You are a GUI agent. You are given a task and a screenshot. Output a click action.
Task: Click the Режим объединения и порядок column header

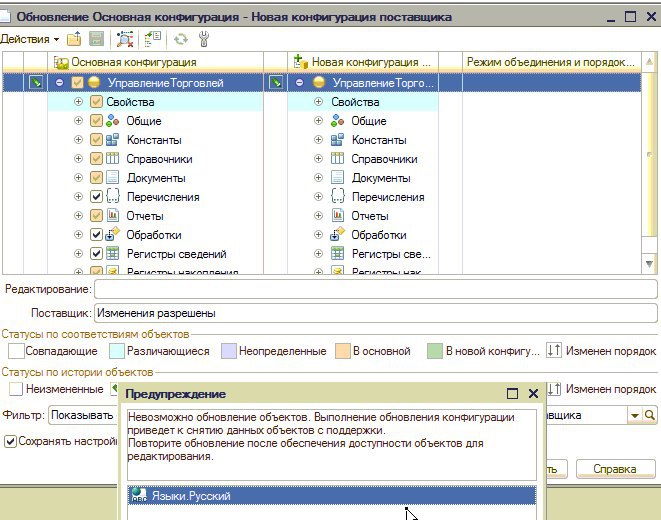[552, 62]
